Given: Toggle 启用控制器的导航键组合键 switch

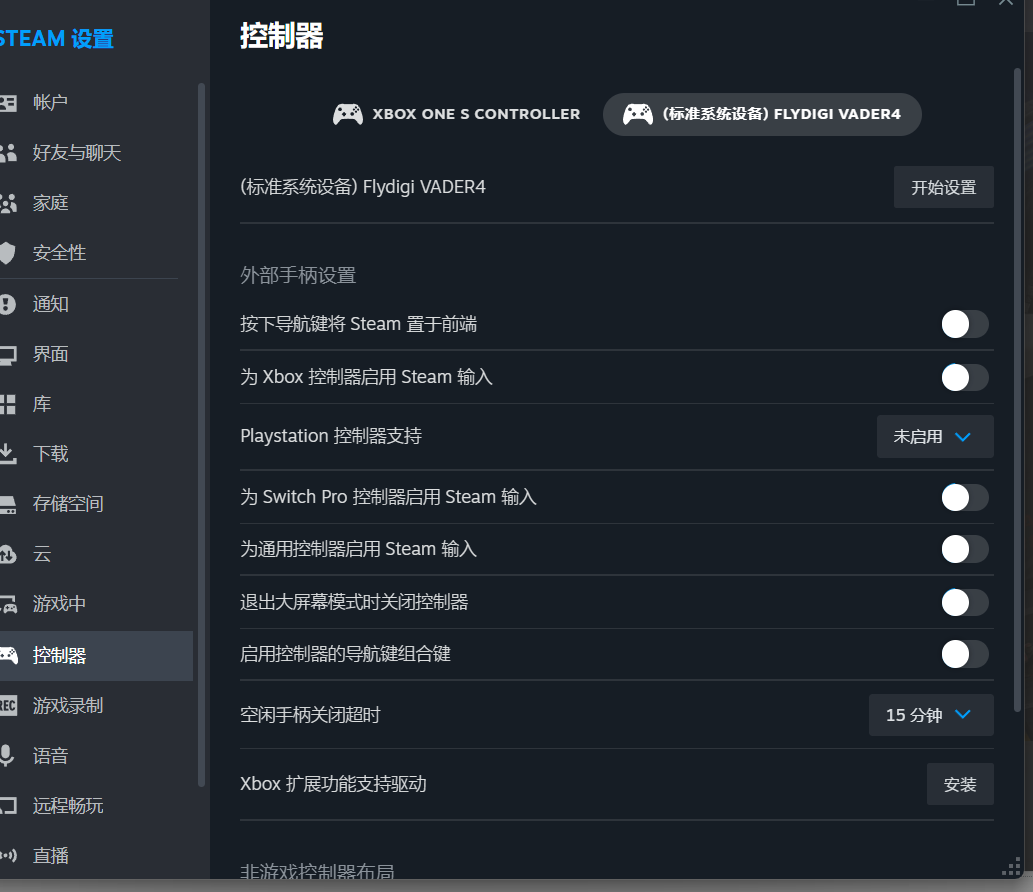Looking at the screenshot, I should (964, 654).
